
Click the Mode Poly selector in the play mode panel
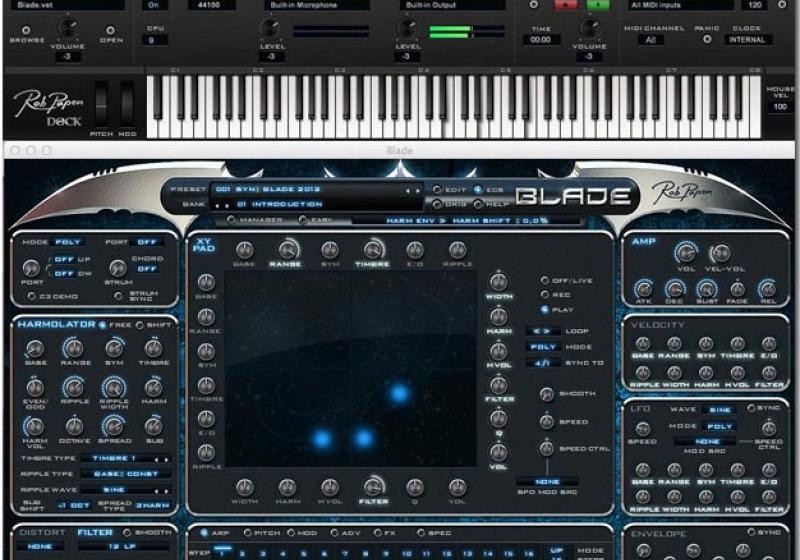pos(68,242)
